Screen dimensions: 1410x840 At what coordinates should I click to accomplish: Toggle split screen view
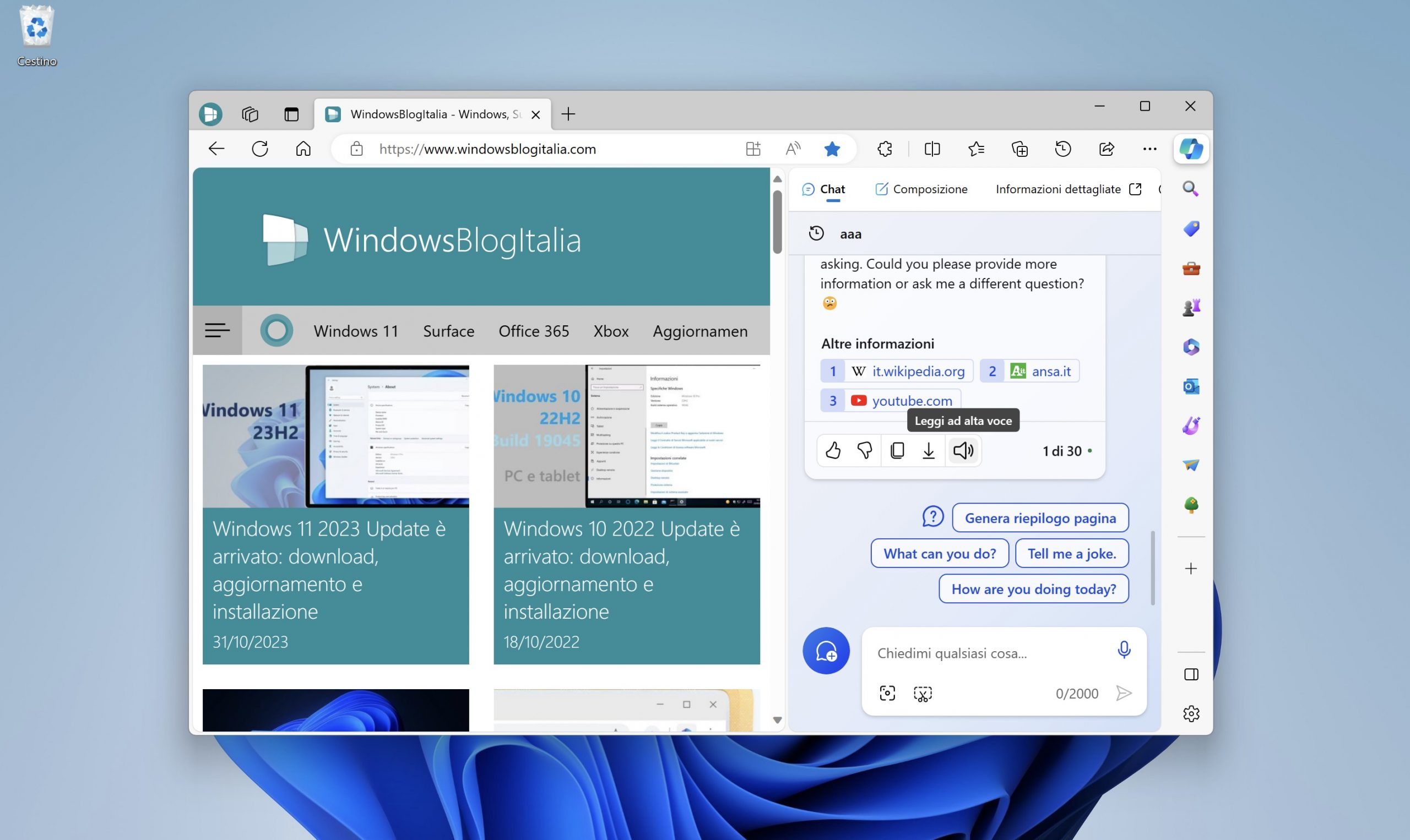932,149
